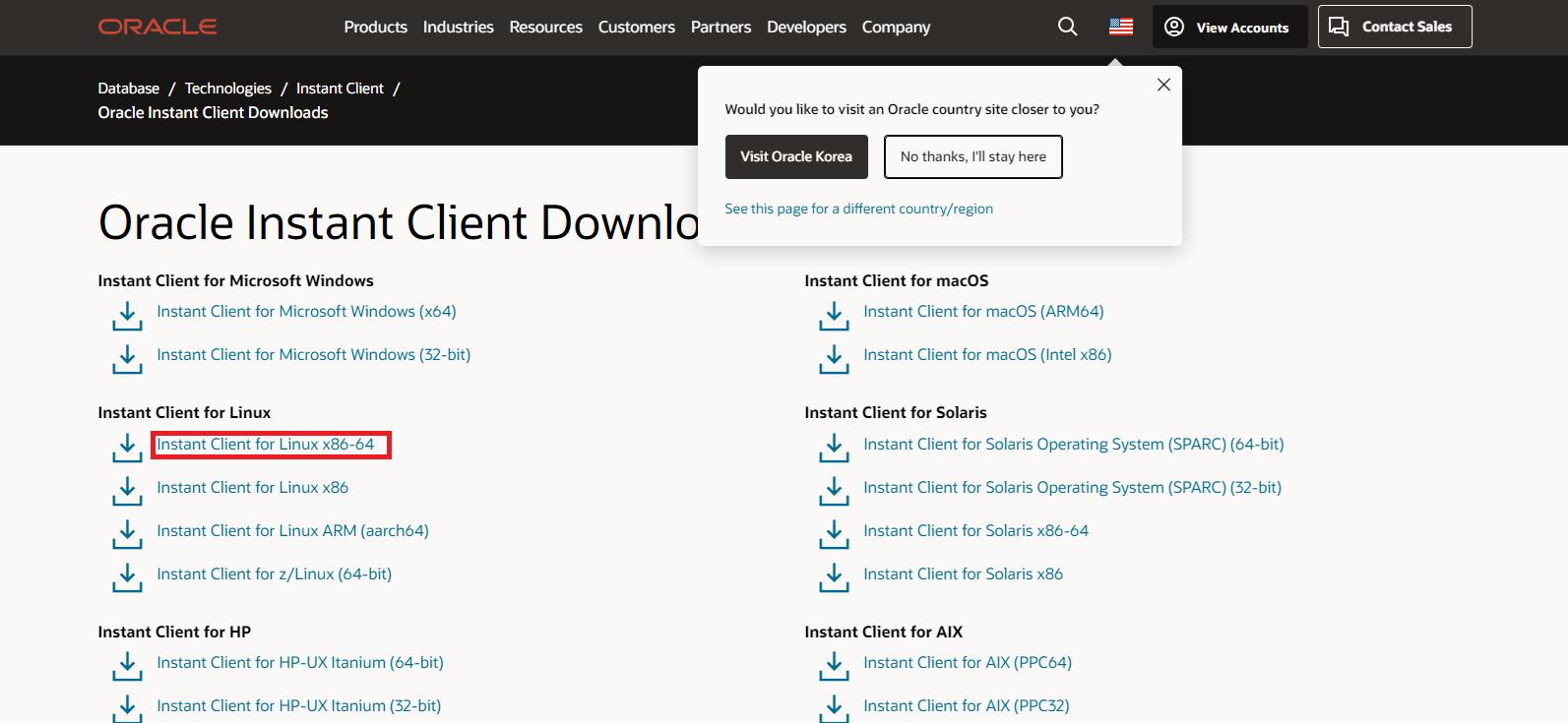1568x723 pixels.
Task: Open the search magnifier icon
Action: pyautogui.click(x=1067, y=27)
